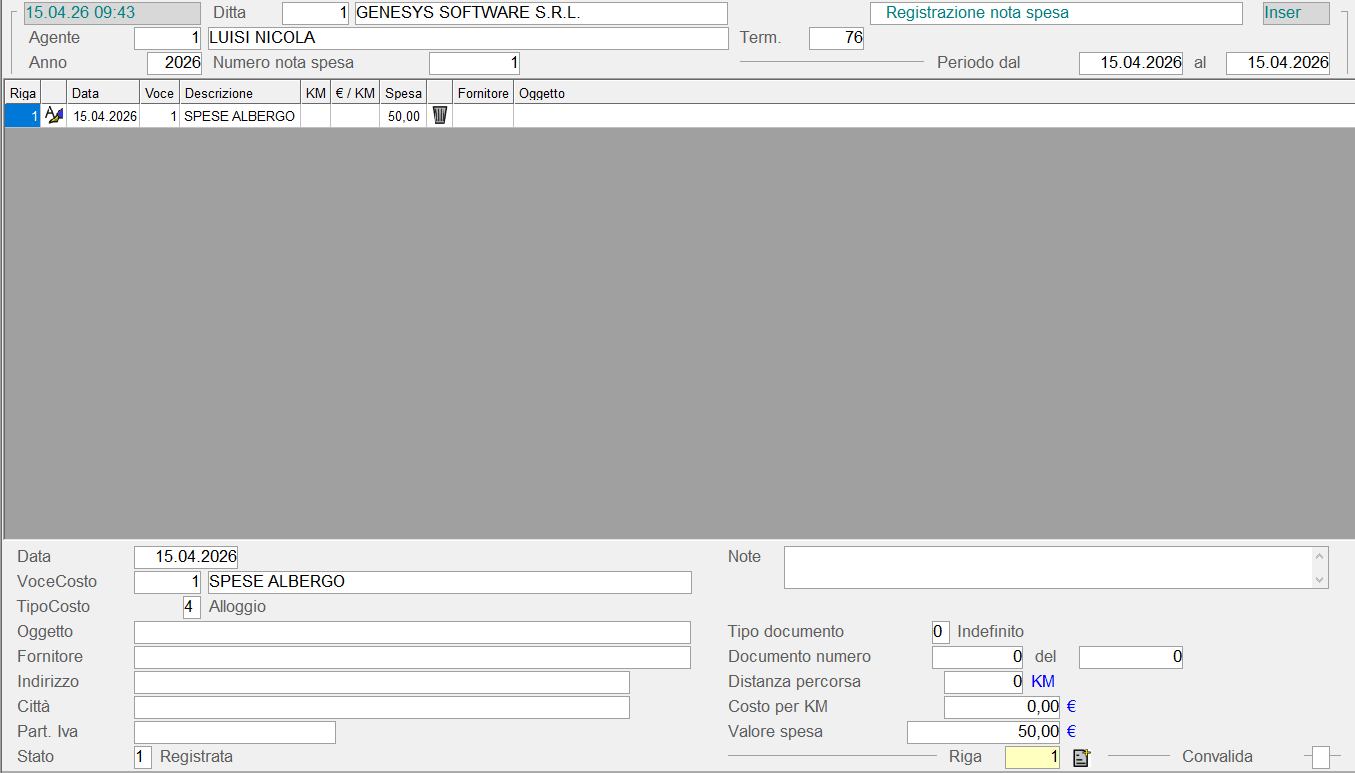Click the Part. Iva input field

coord(235,732)
